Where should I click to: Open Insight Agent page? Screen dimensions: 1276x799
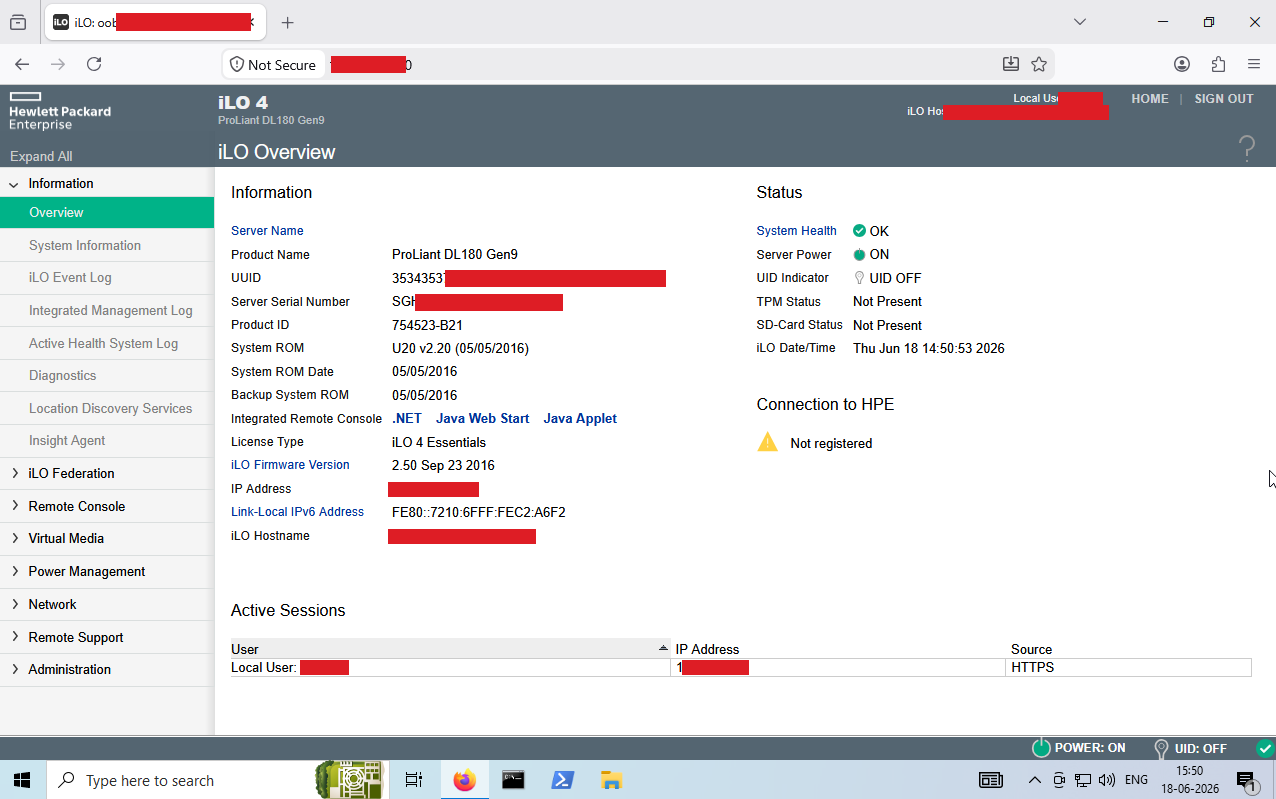click(x=67, y=440)
